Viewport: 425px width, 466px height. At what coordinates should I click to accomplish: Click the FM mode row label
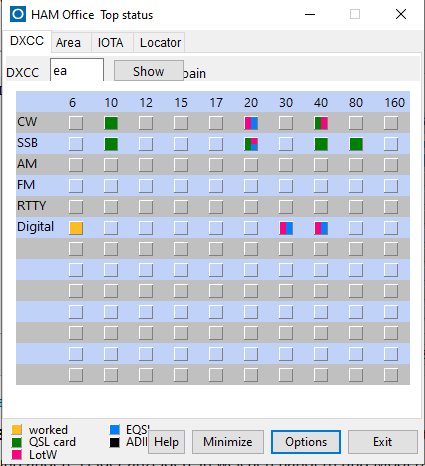pos(26,185)
